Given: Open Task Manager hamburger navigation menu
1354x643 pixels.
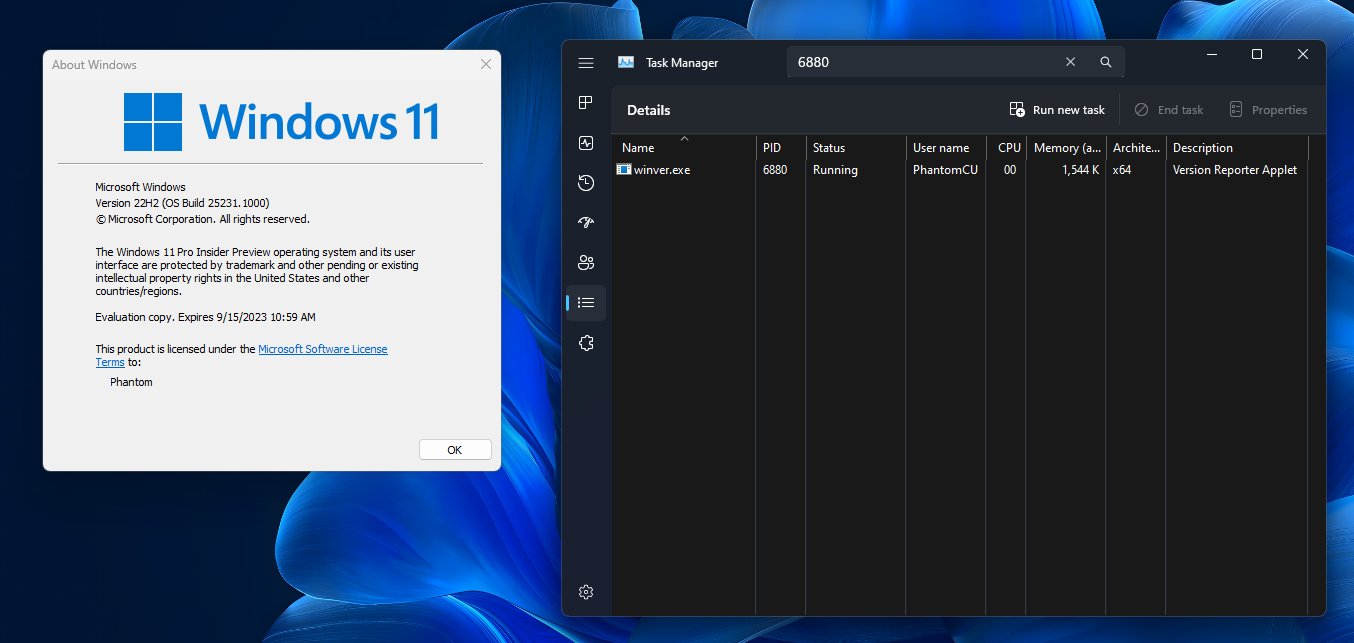Looking at the screenshot, I should [586, 62].
